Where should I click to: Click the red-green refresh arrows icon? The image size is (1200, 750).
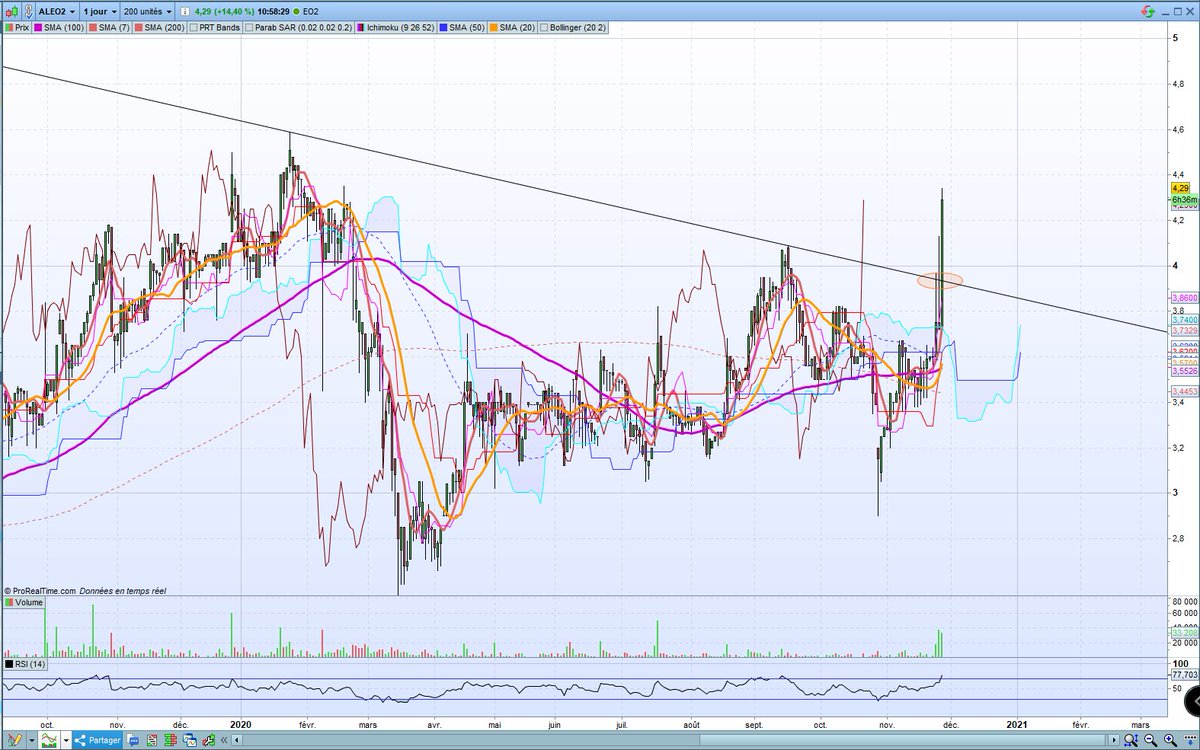pos(1147,11)
